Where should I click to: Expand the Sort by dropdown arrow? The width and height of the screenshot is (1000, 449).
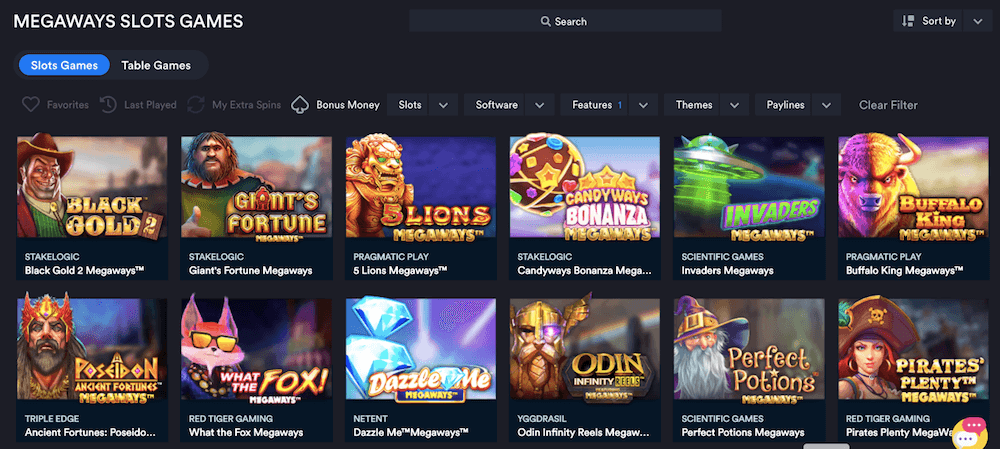pos(978,22)
